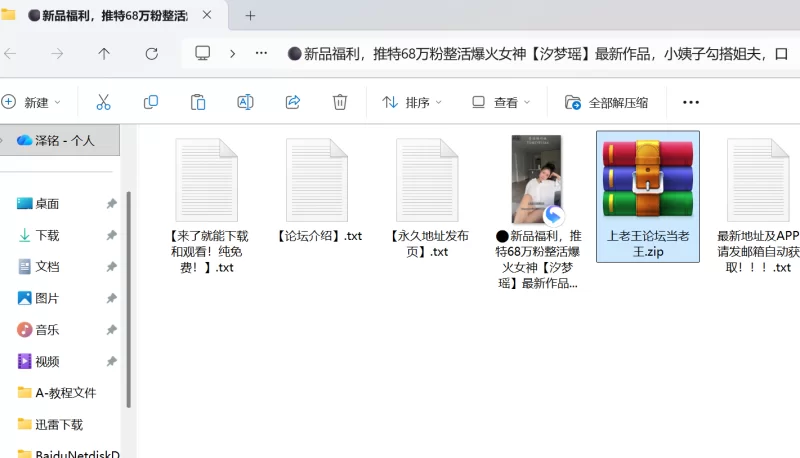Click the back navigation arrow

(10, 54)
